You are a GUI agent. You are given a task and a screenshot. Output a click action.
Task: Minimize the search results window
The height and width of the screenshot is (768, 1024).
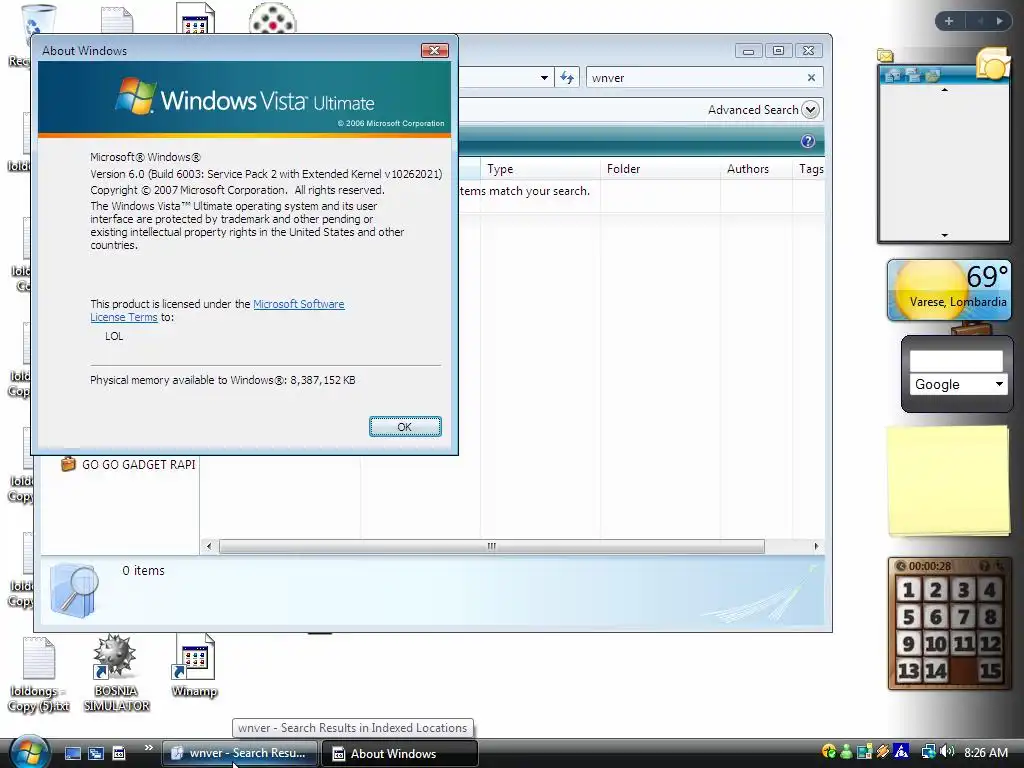748,51
